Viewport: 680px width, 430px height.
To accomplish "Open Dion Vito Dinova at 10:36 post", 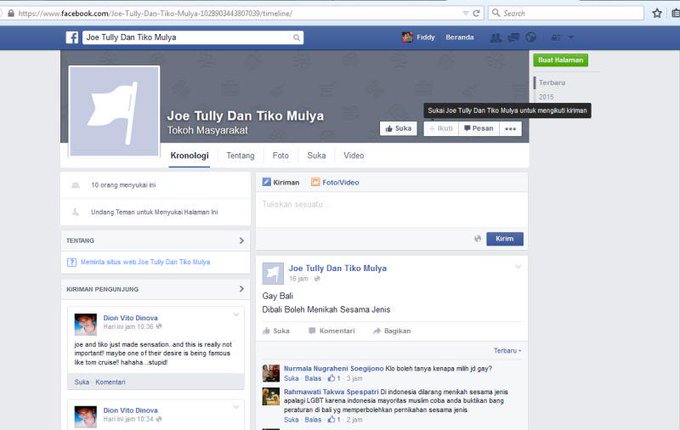I will click(x=131, y=318).
